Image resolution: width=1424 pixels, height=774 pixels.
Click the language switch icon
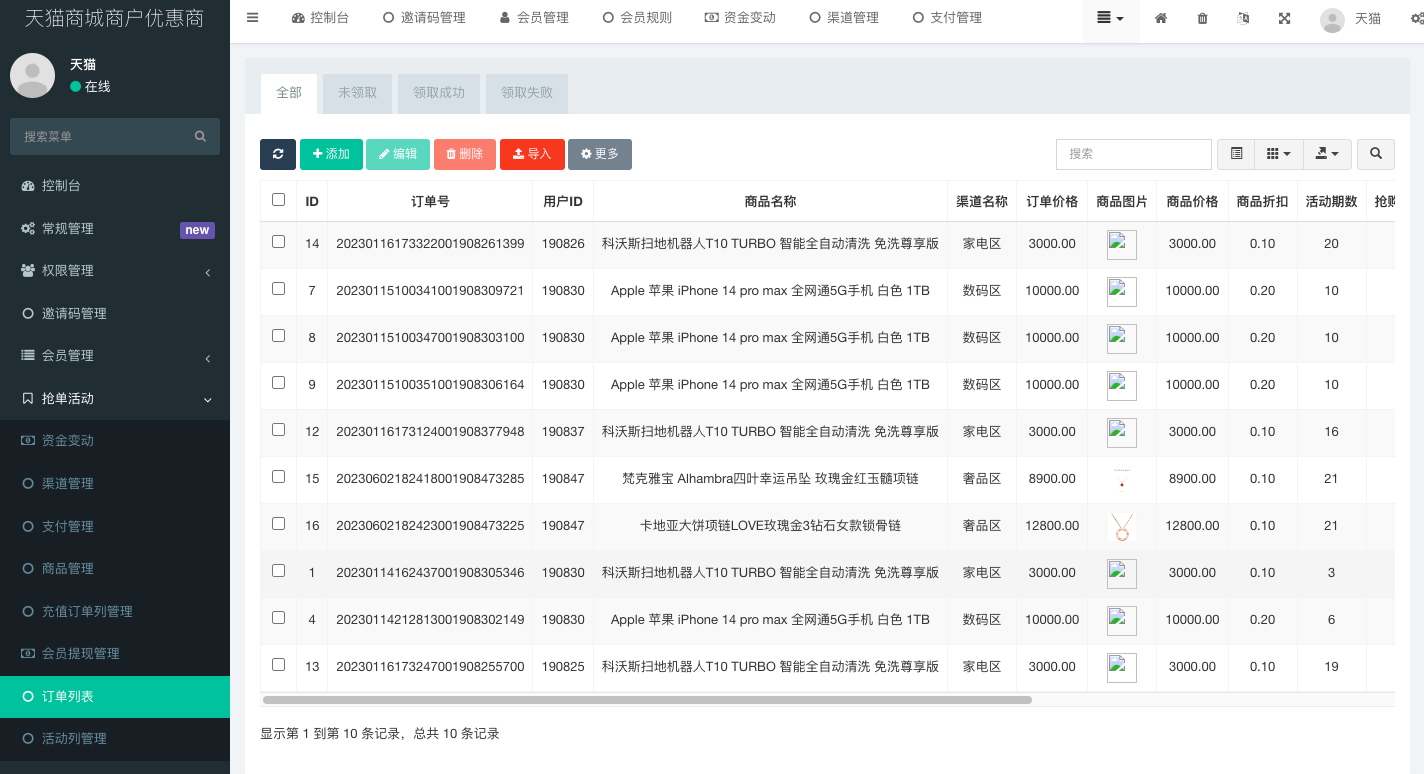coord(1243,18)
